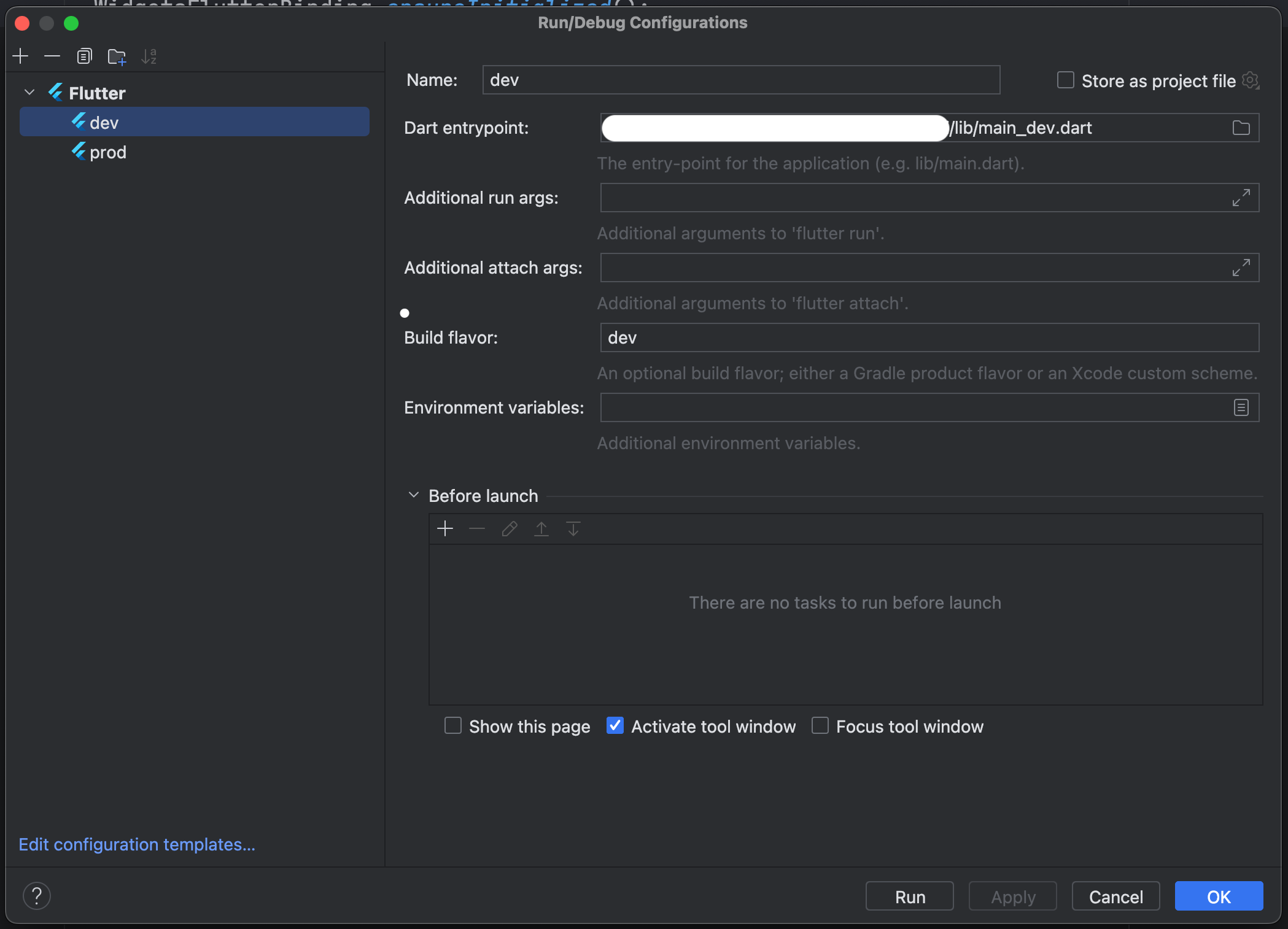This screenshot has height=929, width=1288.
Task: Open environment variables editor icon
Action: pos(1241,407)
